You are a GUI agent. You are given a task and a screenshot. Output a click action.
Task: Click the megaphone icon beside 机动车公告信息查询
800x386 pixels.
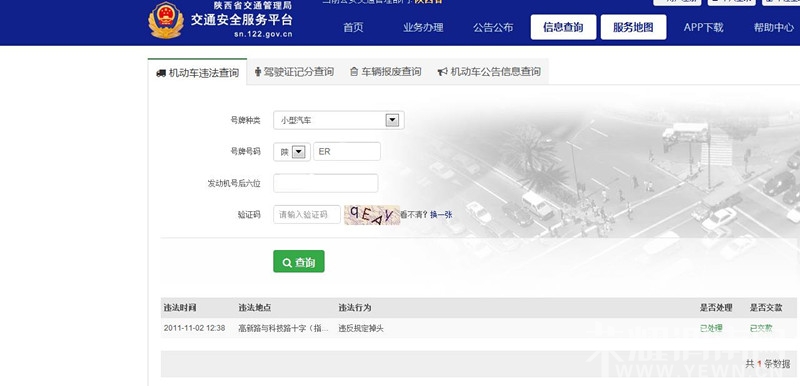[x=442, y=72]
